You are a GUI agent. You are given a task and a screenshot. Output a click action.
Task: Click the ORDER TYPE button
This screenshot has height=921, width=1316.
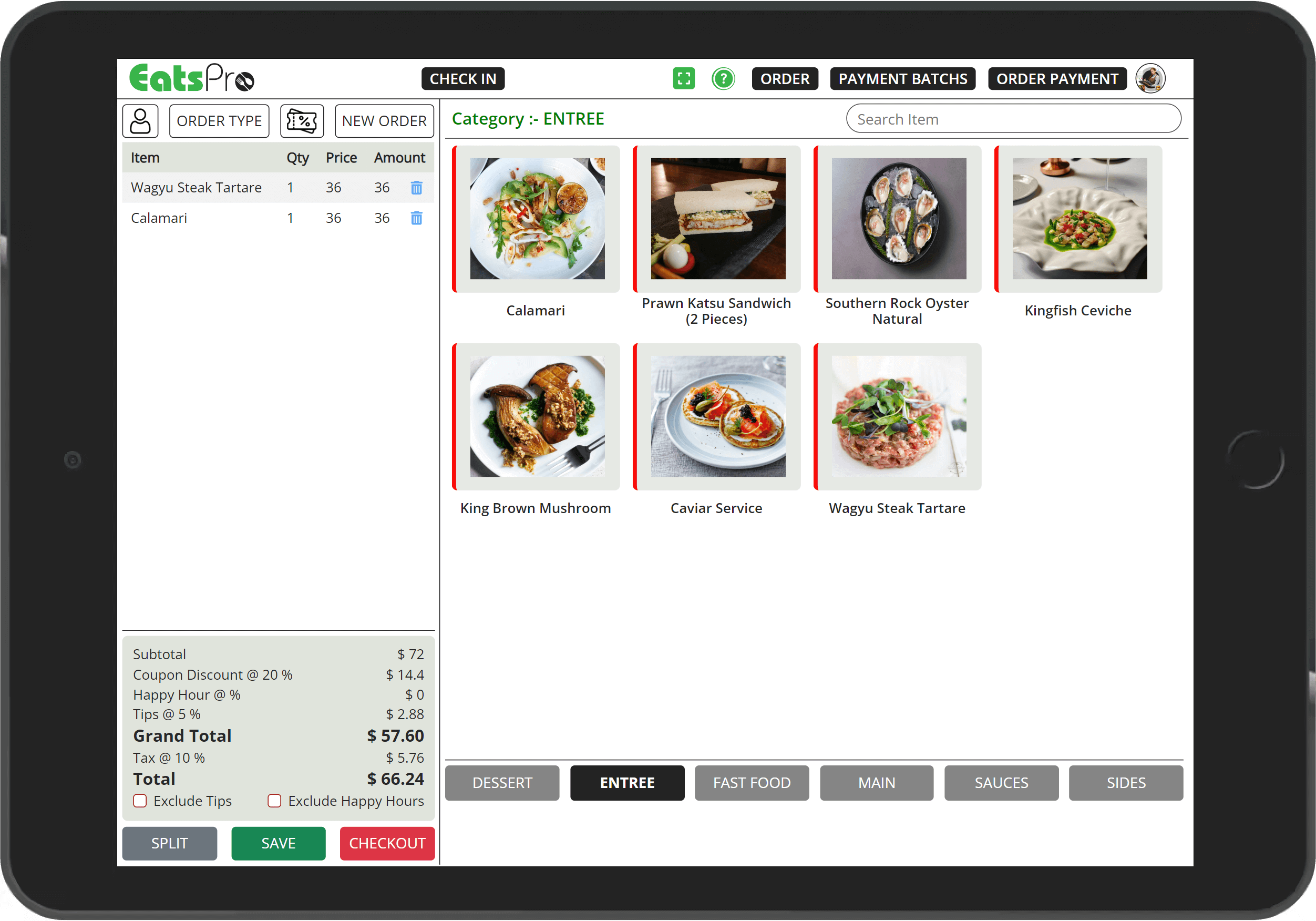pyautogui.click(x=220, y=121)
